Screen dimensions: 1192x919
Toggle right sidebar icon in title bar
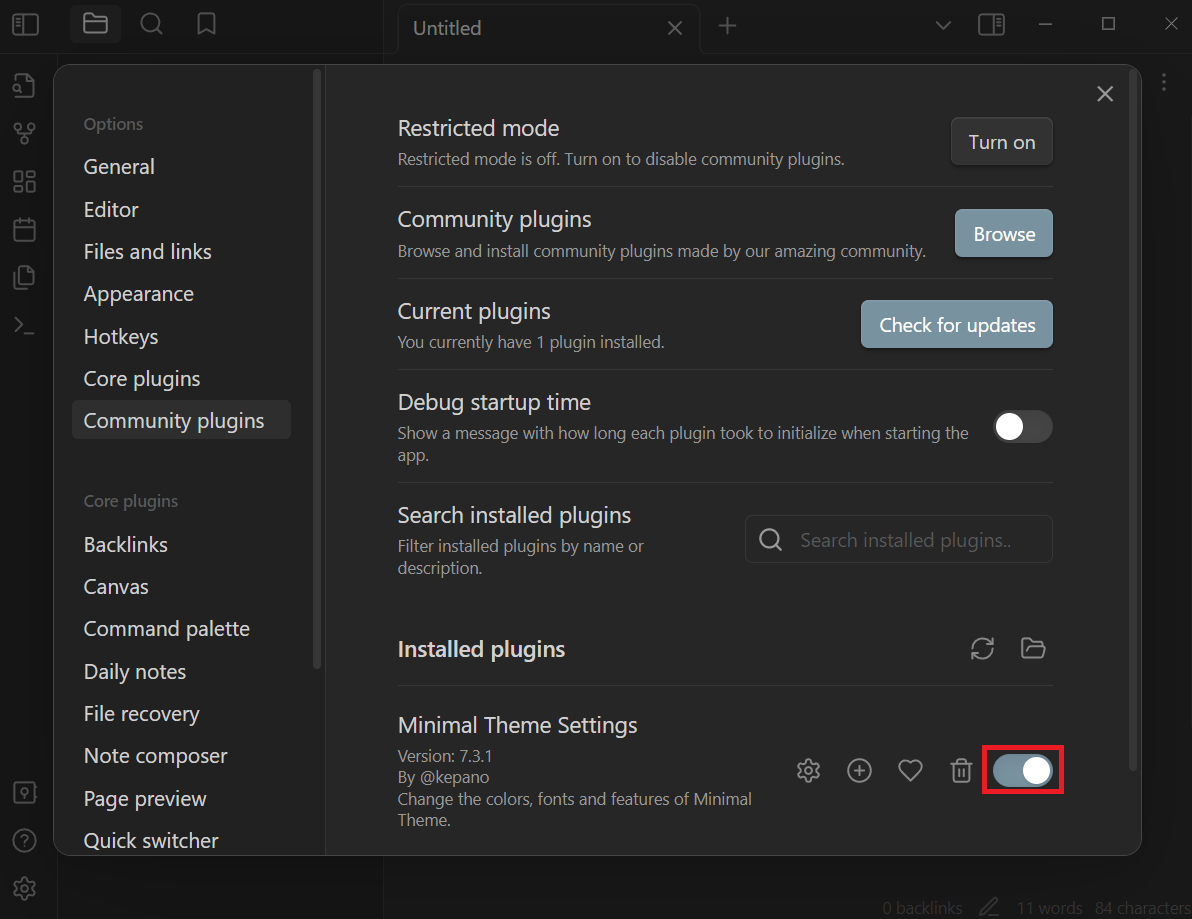coord(991,25)
